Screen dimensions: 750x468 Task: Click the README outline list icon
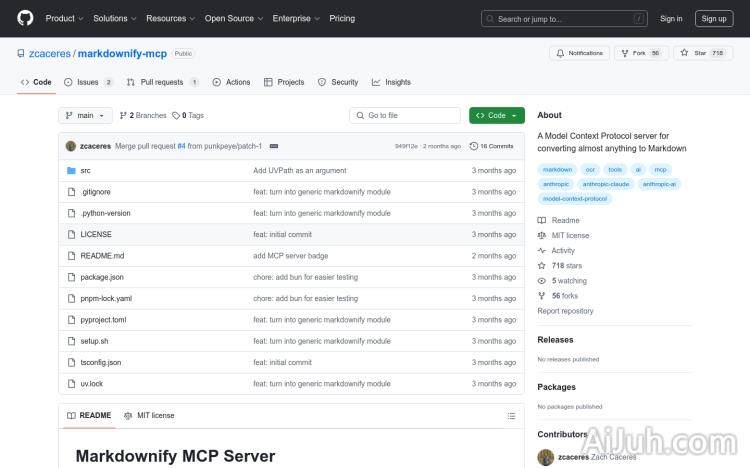(511, 415)
